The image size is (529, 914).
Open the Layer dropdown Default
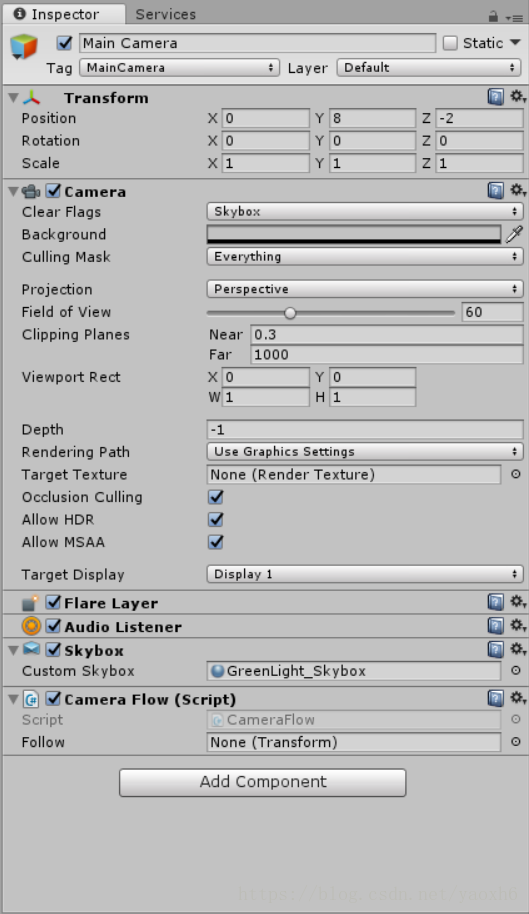[429, 68]
